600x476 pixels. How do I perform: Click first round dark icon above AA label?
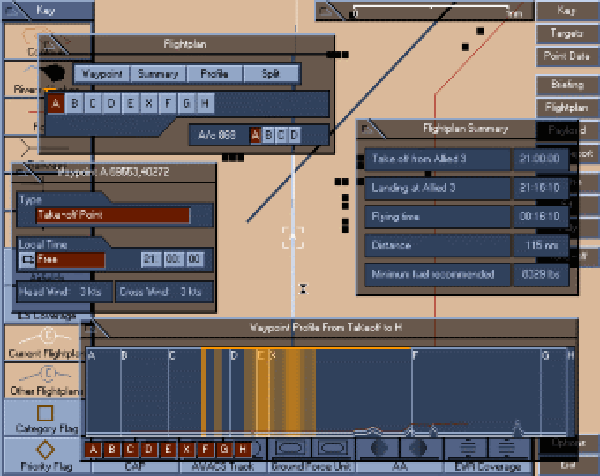click(379, 448)
